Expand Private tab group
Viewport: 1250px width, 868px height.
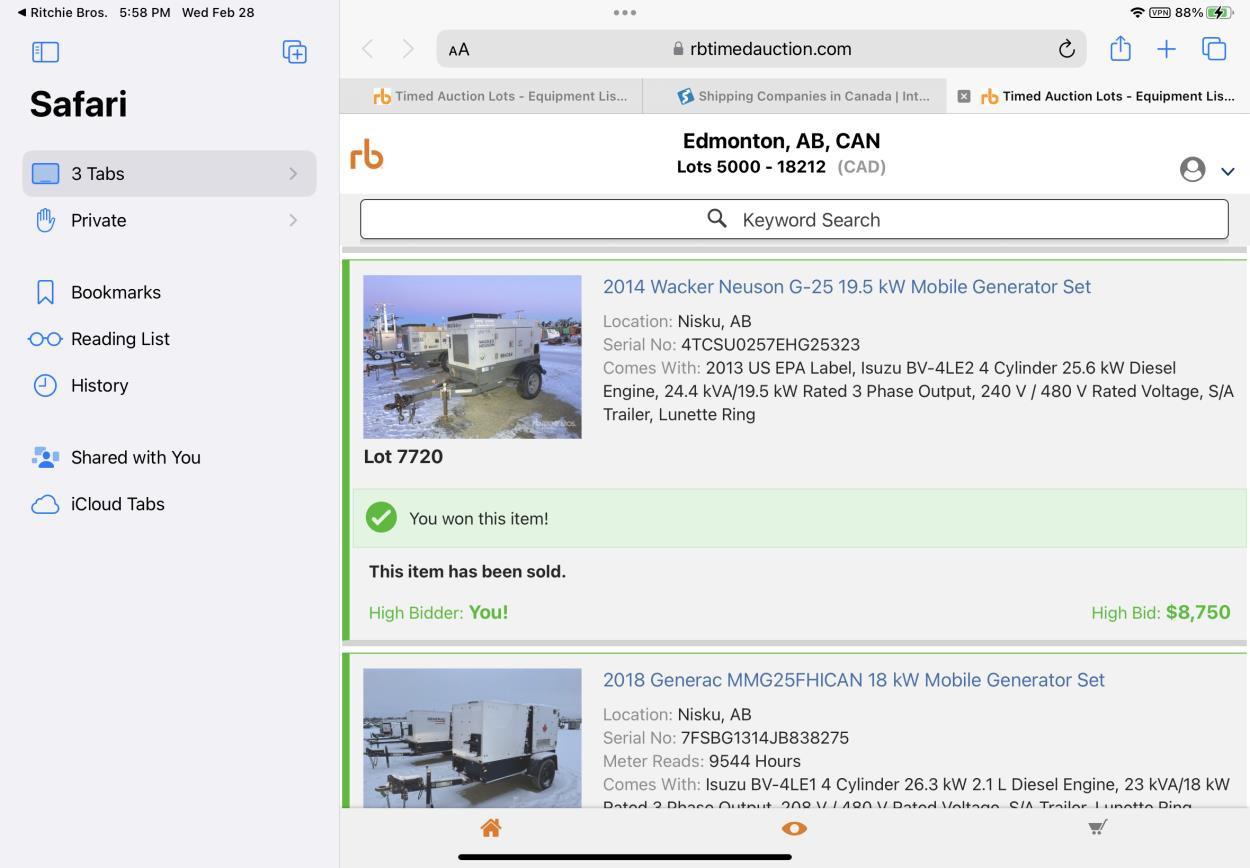click(169, 220)
